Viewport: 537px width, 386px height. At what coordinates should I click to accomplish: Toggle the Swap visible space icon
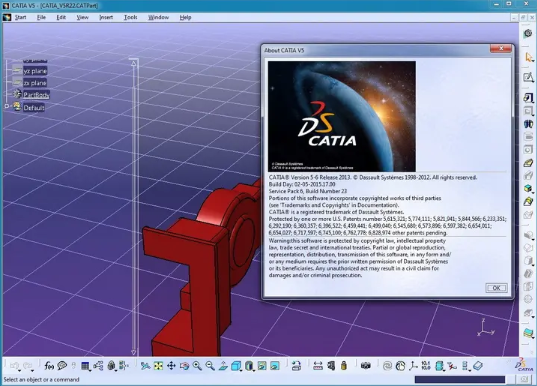tap(275, 366)
